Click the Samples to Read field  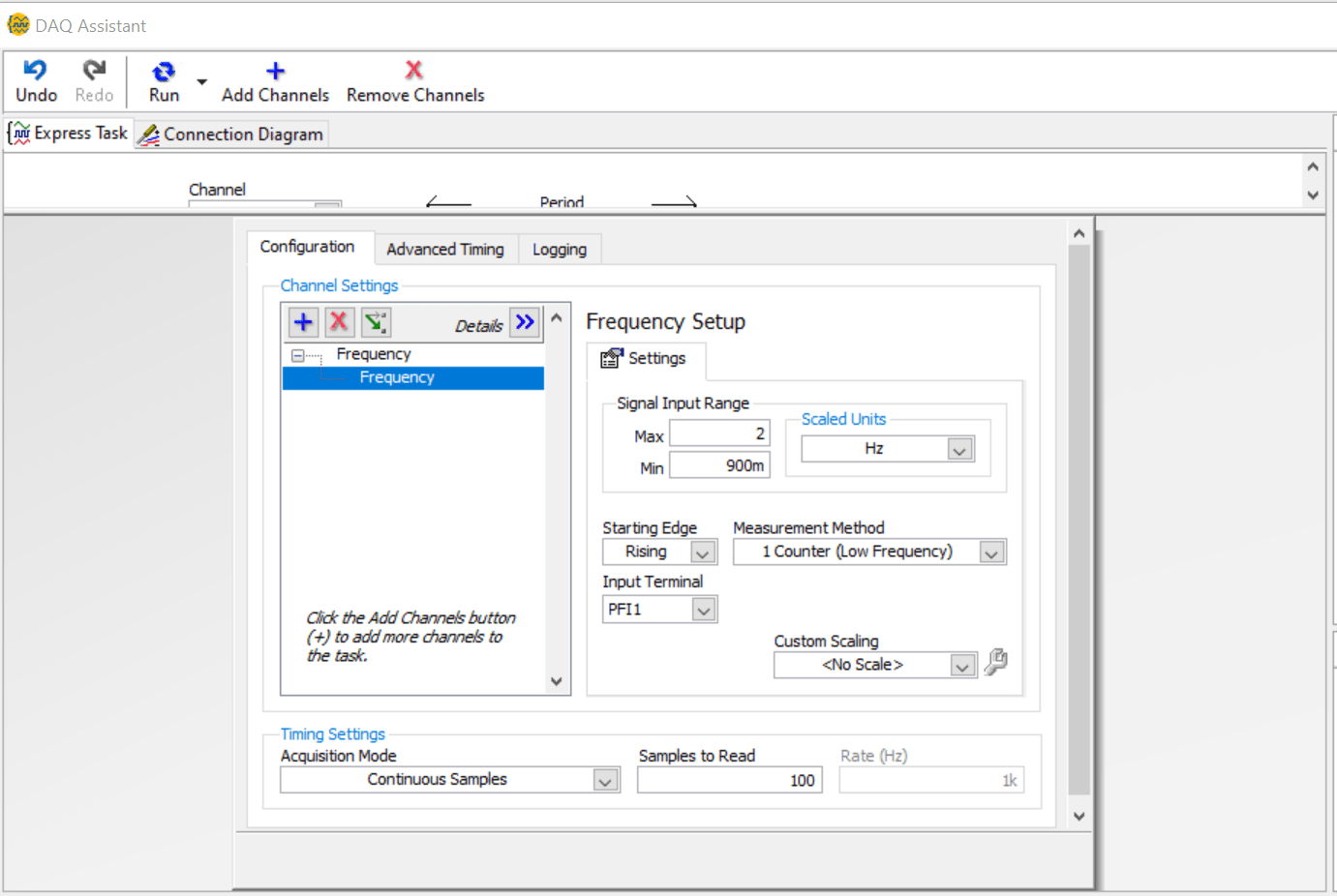(730, 780)
